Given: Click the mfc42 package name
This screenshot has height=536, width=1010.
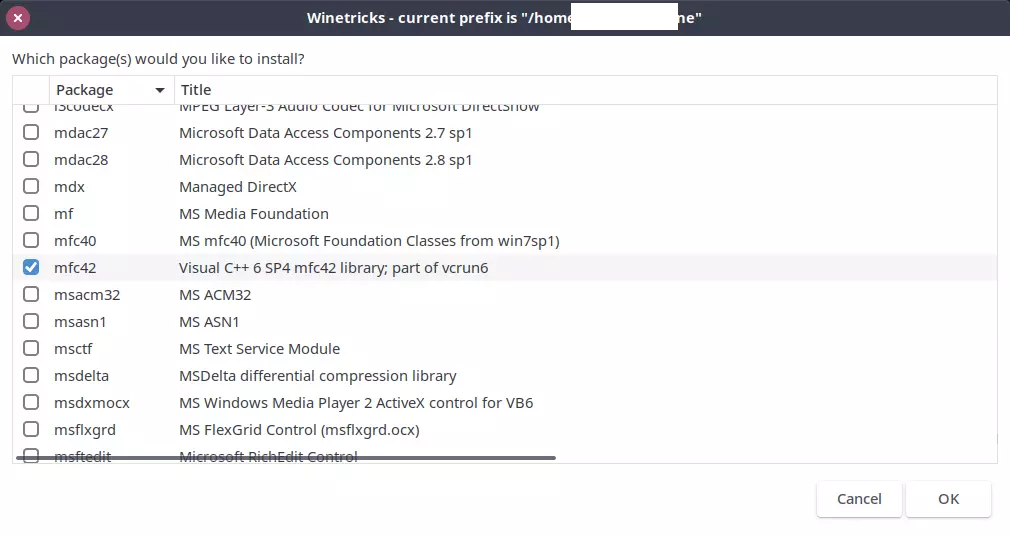Looking at the screenshot, I should point(75,268).
